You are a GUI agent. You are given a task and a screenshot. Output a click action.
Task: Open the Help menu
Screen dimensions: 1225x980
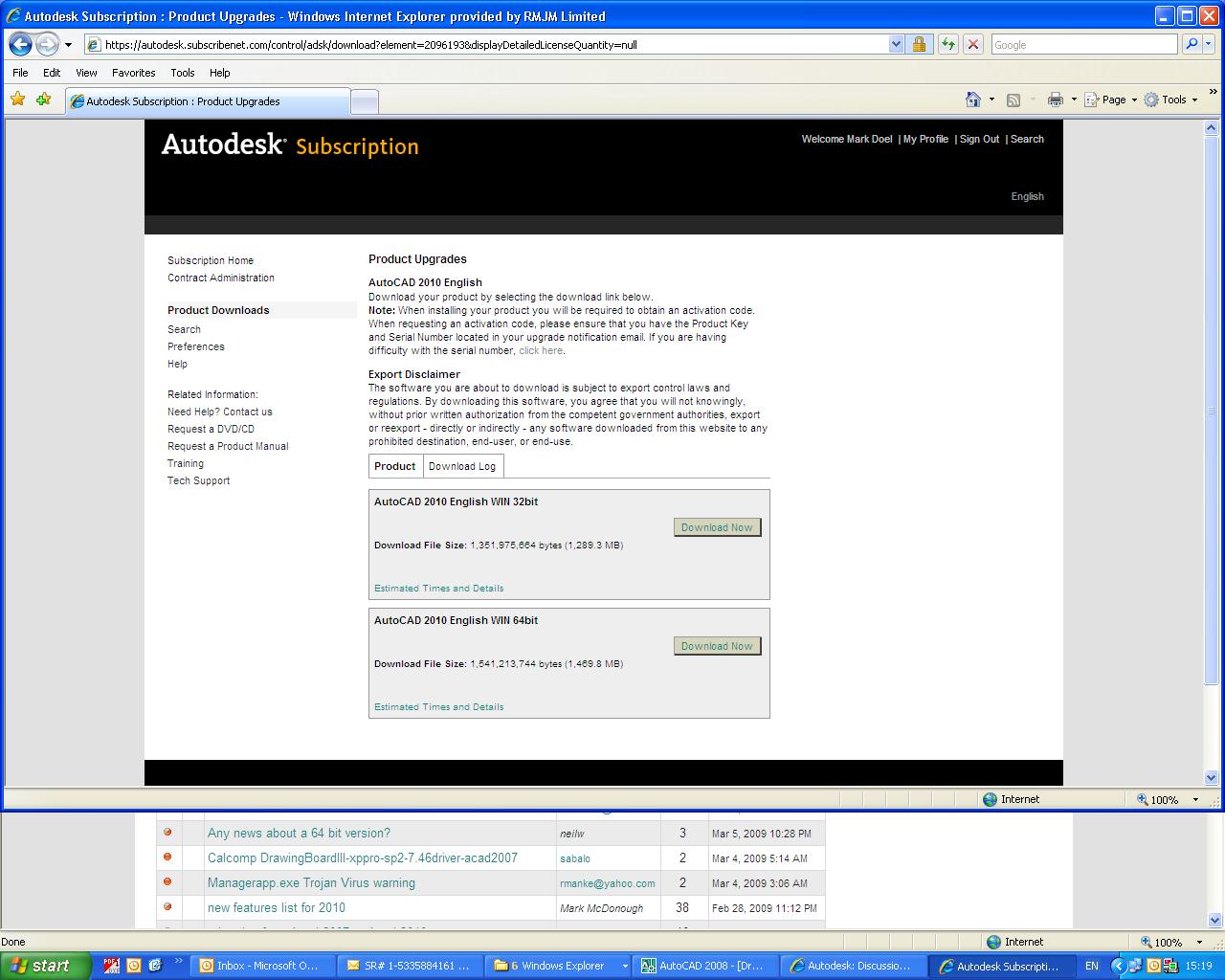pos(219,73)
